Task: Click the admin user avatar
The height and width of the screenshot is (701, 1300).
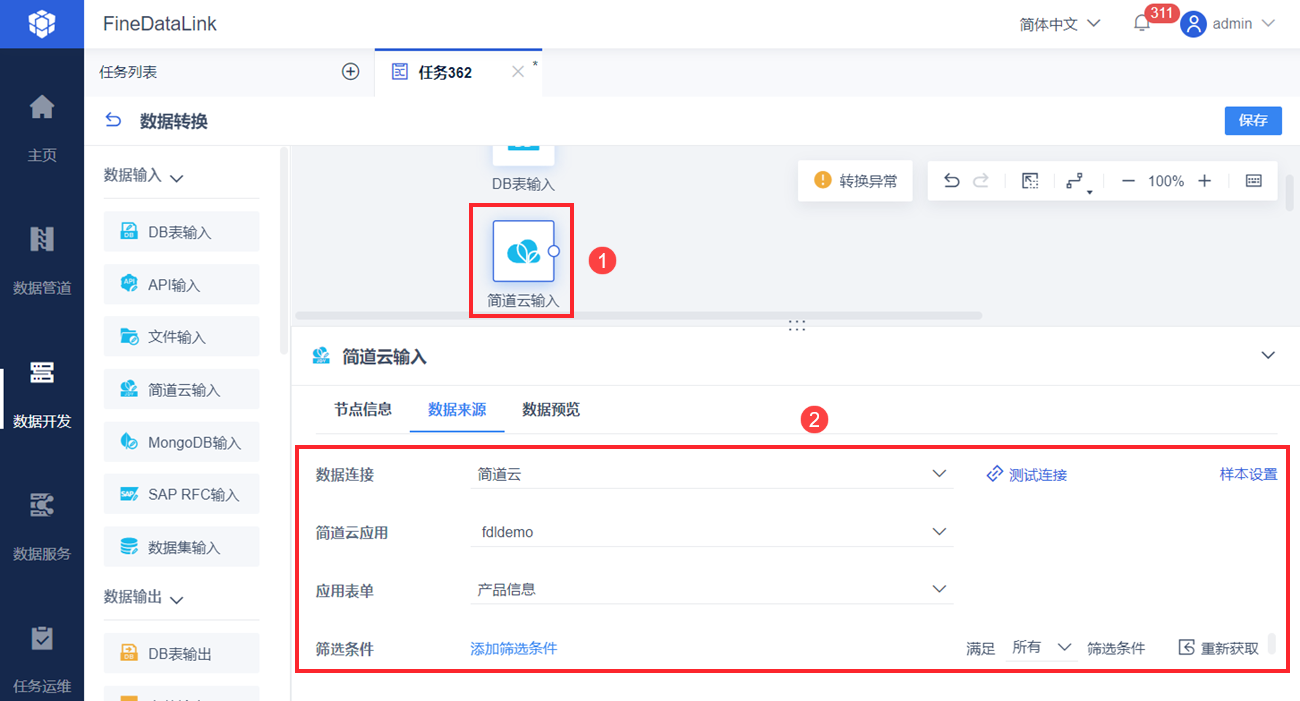Action: pyautogui.click(x=1192, y=24)
